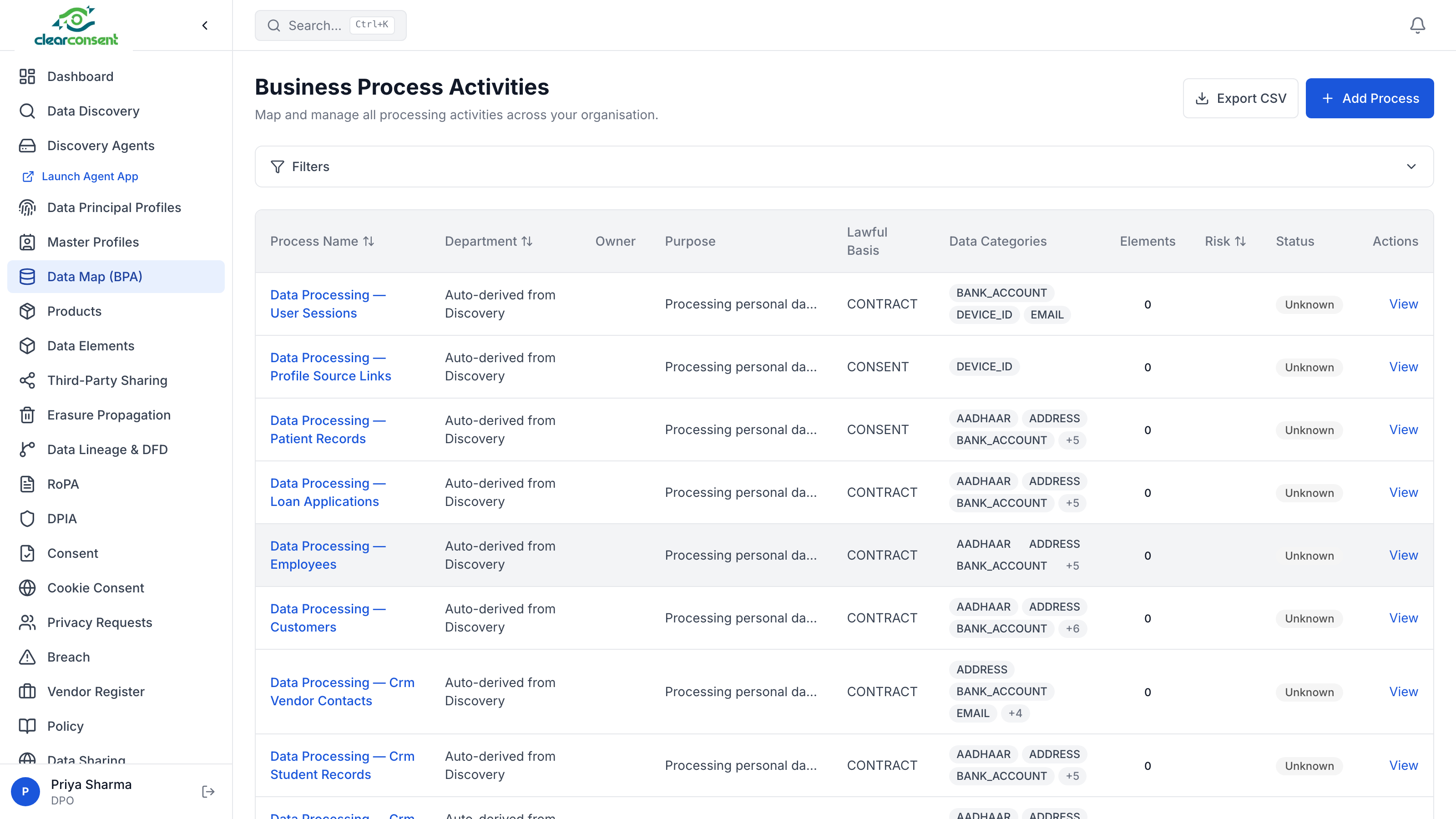Image resolution: width=1456 pixels, height=819 pixels.
Task: Open Data Processing — User Sessions process
Action: click(x=328, y=303)
